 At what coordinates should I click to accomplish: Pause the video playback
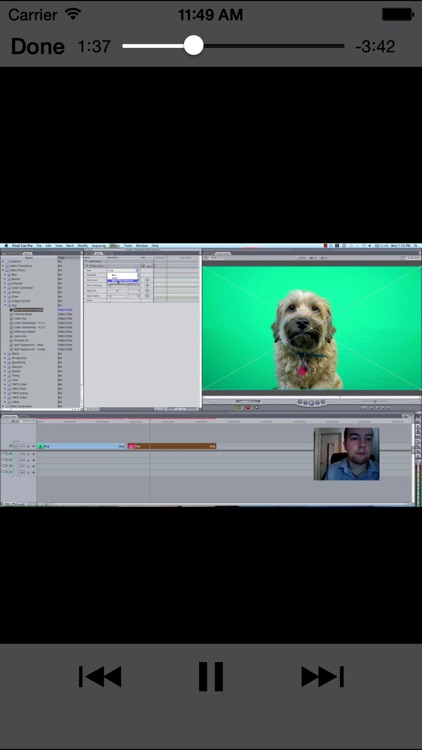[211, 676]
